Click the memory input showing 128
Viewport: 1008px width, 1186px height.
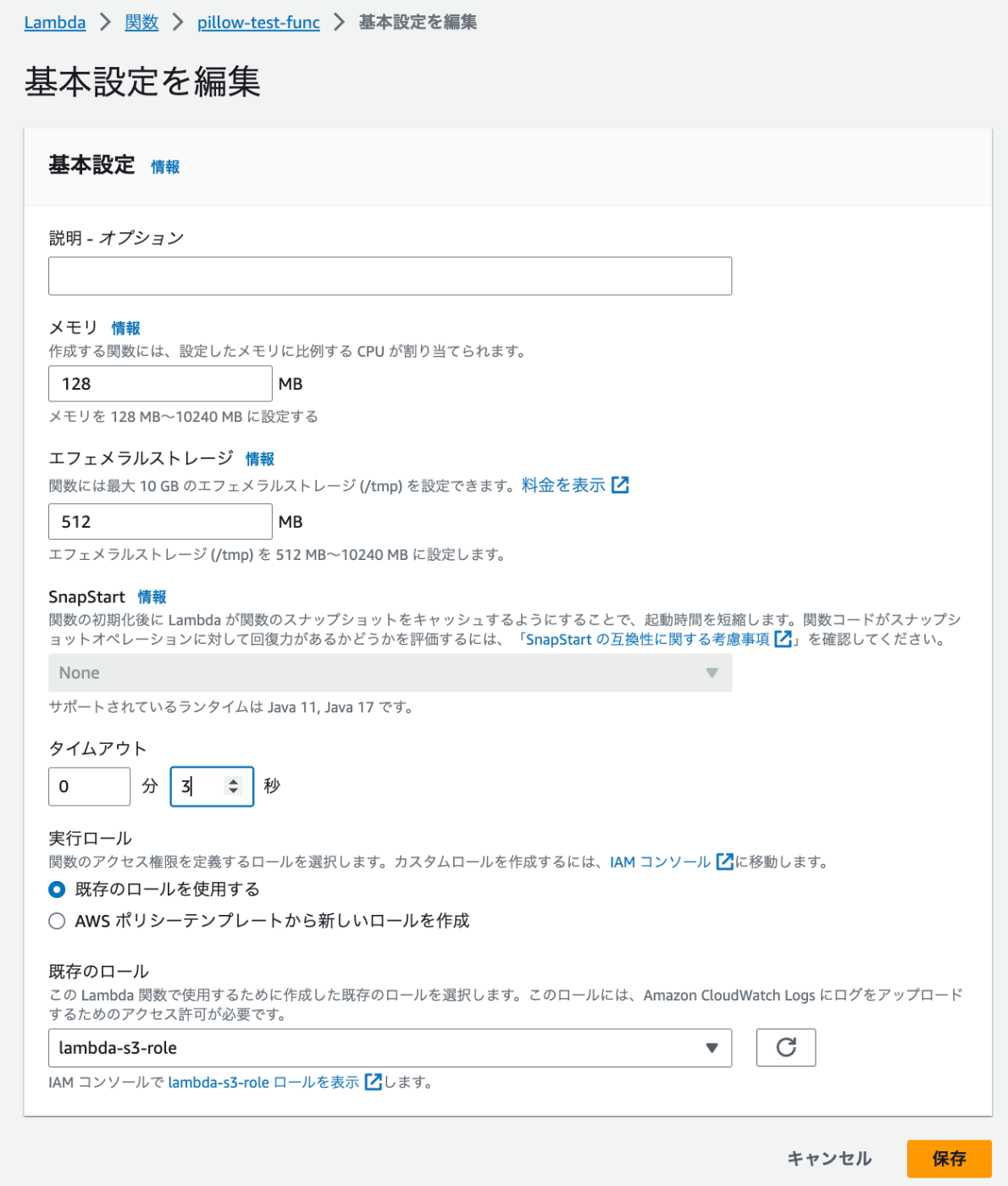point(160,384)
